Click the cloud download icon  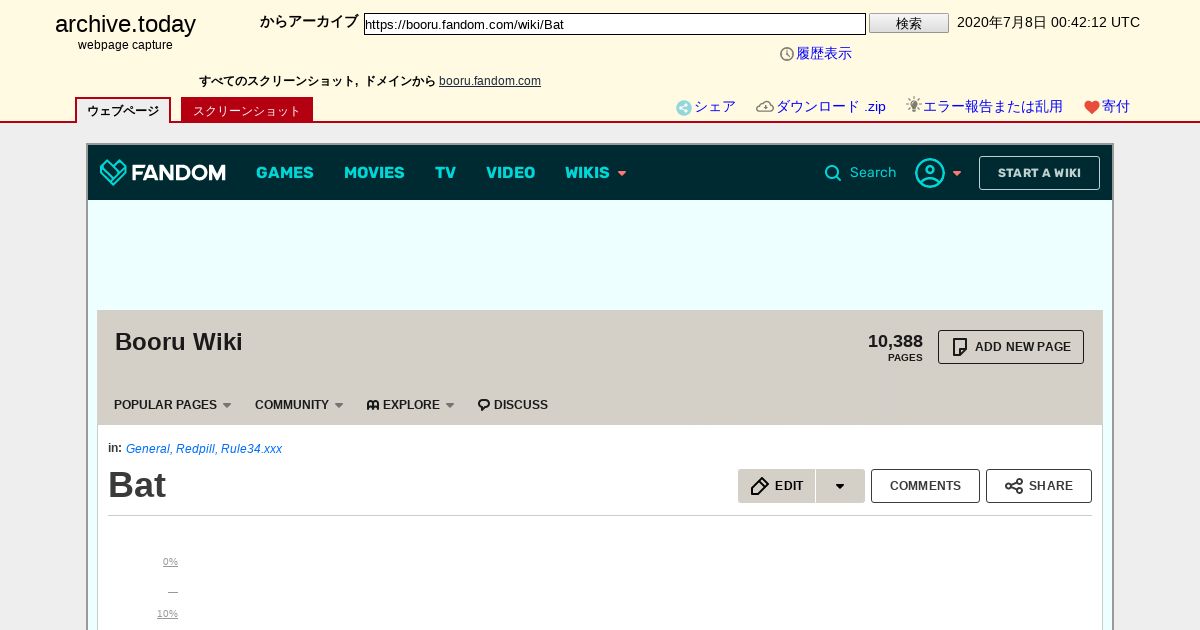pyautogui.click(x=765, y=107)
